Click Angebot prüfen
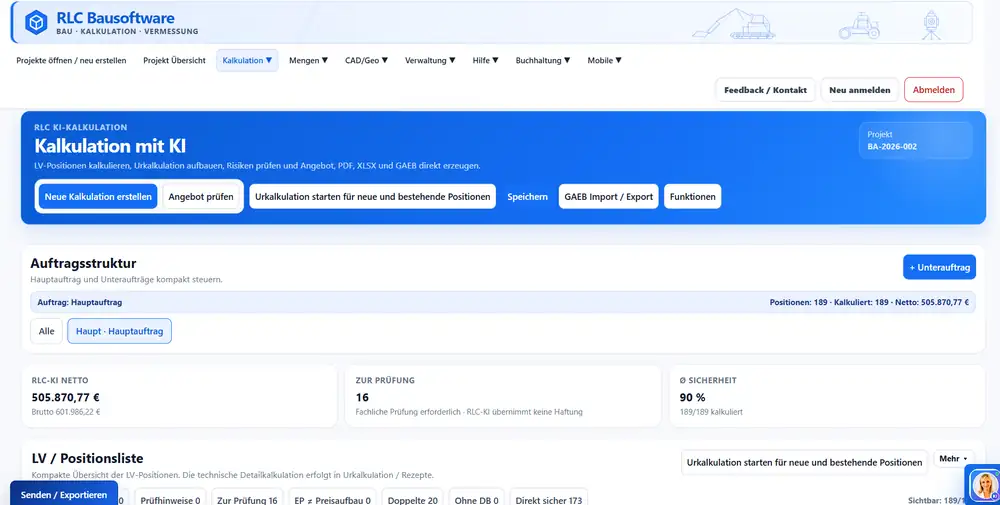The width and height of the screenshot is (1000, 505). click(x=201, y=196)
